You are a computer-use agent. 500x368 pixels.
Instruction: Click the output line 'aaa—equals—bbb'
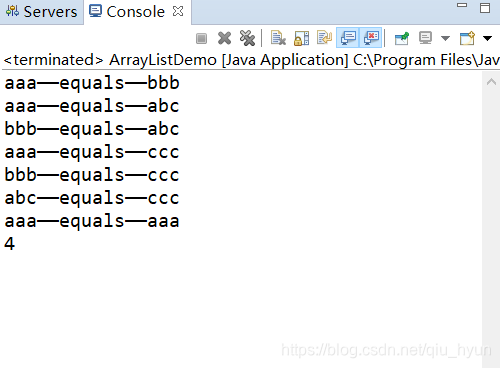pyautogui.click(x=92, y=83)
